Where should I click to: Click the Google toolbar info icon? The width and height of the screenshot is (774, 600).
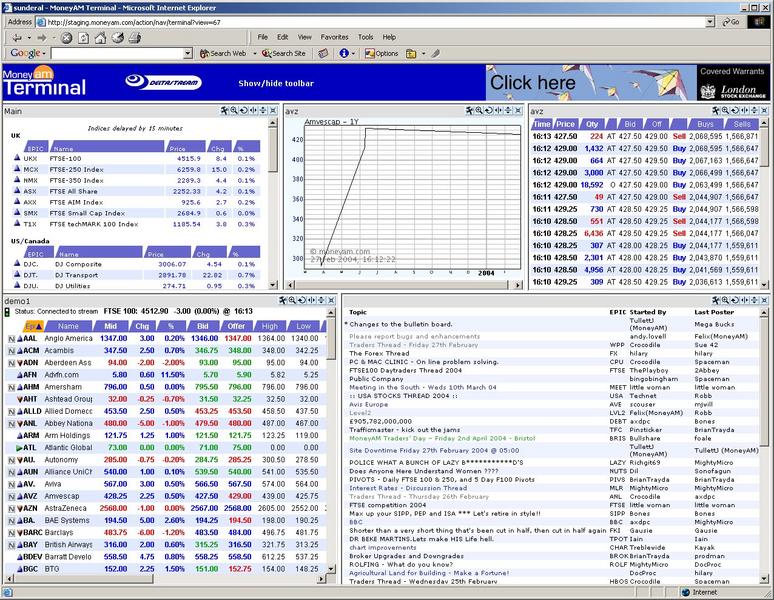(x=344, y=53)
